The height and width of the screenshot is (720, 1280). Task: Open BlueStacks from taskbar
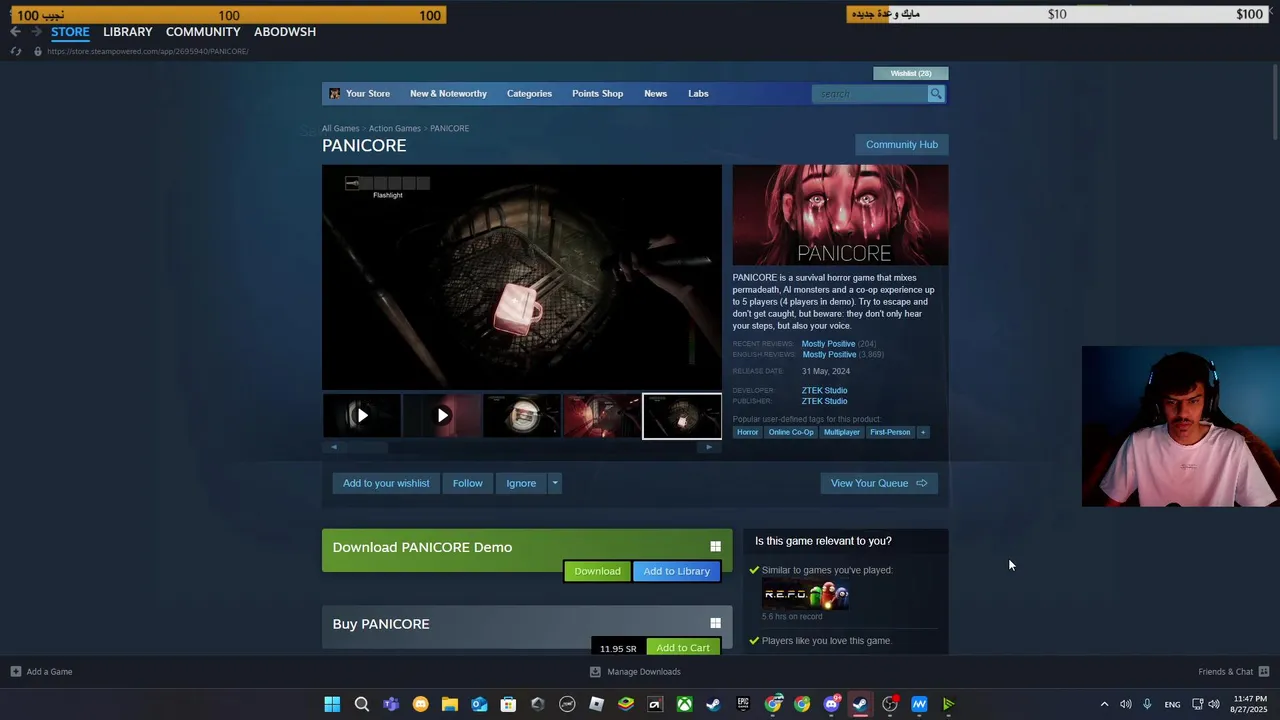pyautogui.click(x=626, y=704)
